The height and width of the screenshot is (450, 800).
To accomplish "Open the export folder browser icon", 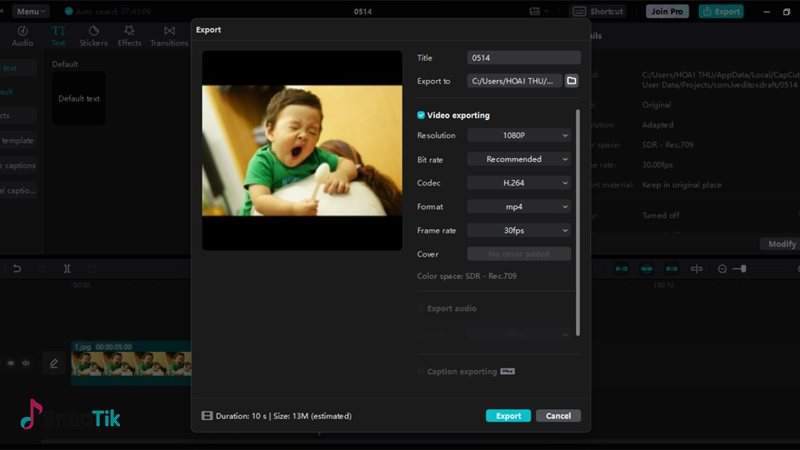I will 571,81.
